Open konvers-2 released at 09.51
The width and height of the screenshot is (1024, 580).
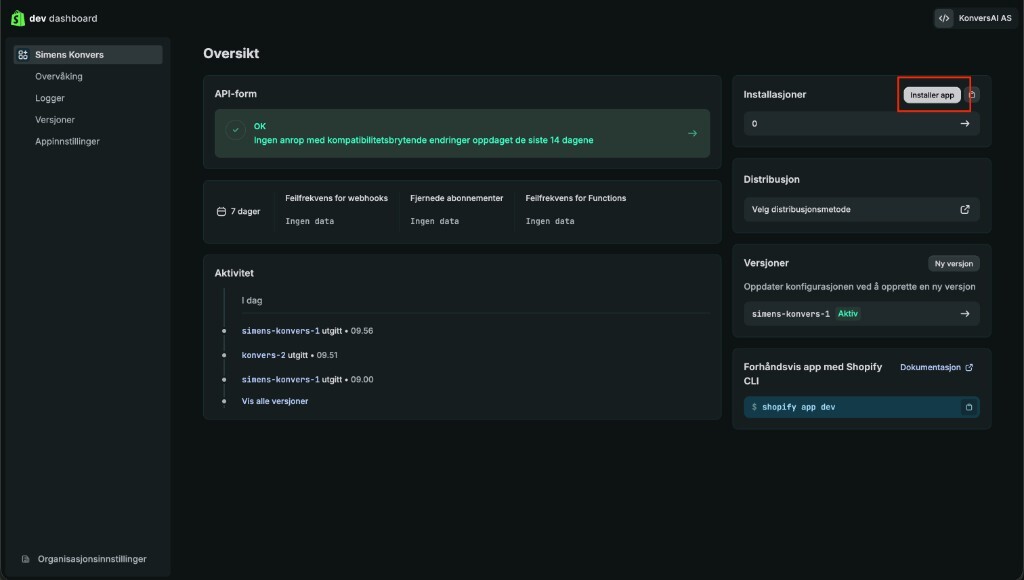[263, 355]
